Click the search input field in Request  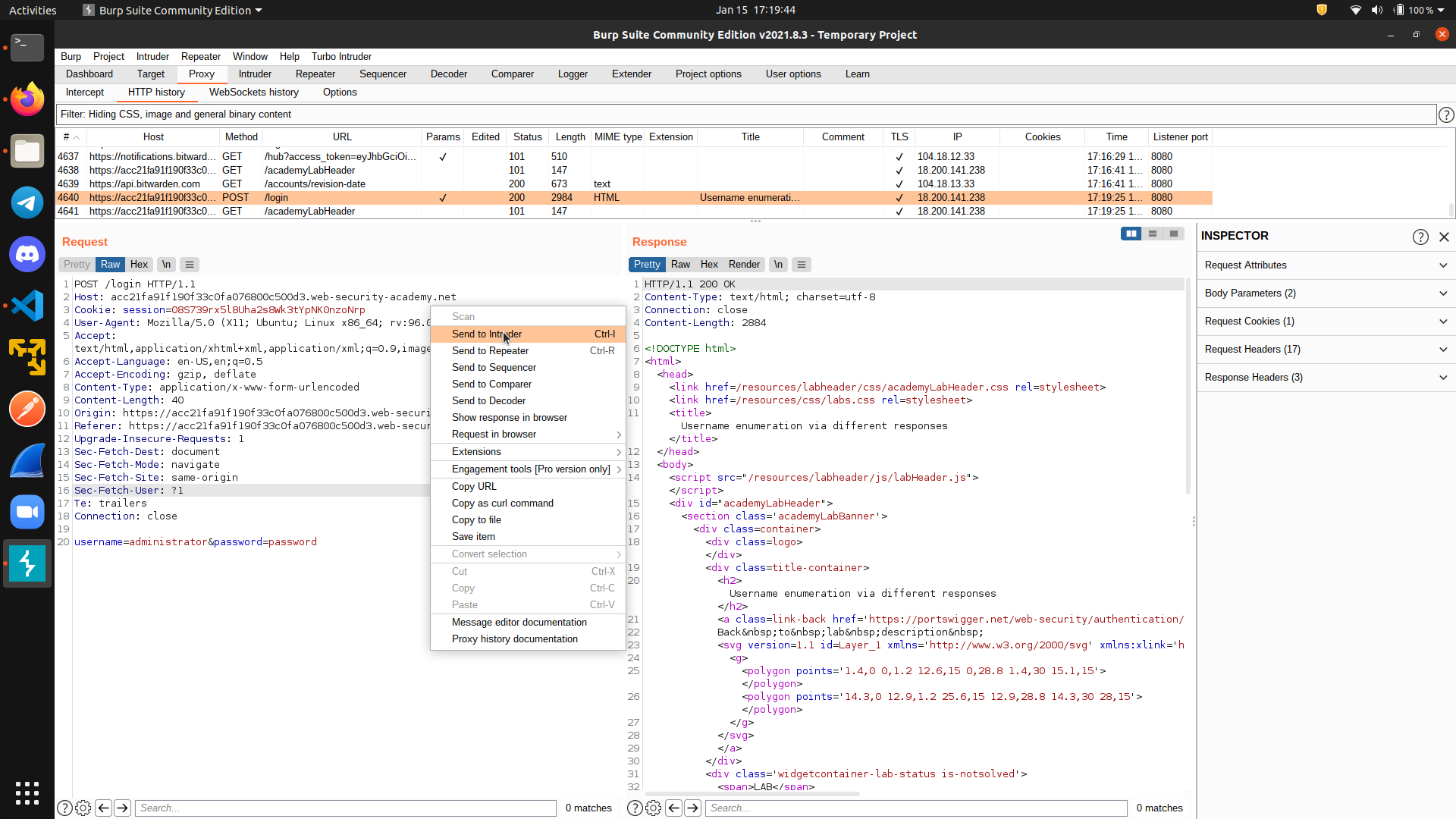[345, 808]
